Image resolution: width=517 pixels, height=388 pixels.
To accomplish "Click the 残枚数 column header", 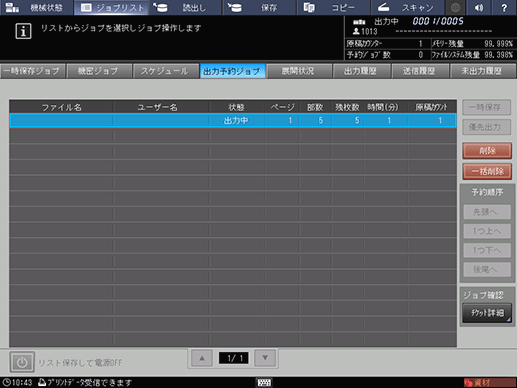I will click(347, 107).
